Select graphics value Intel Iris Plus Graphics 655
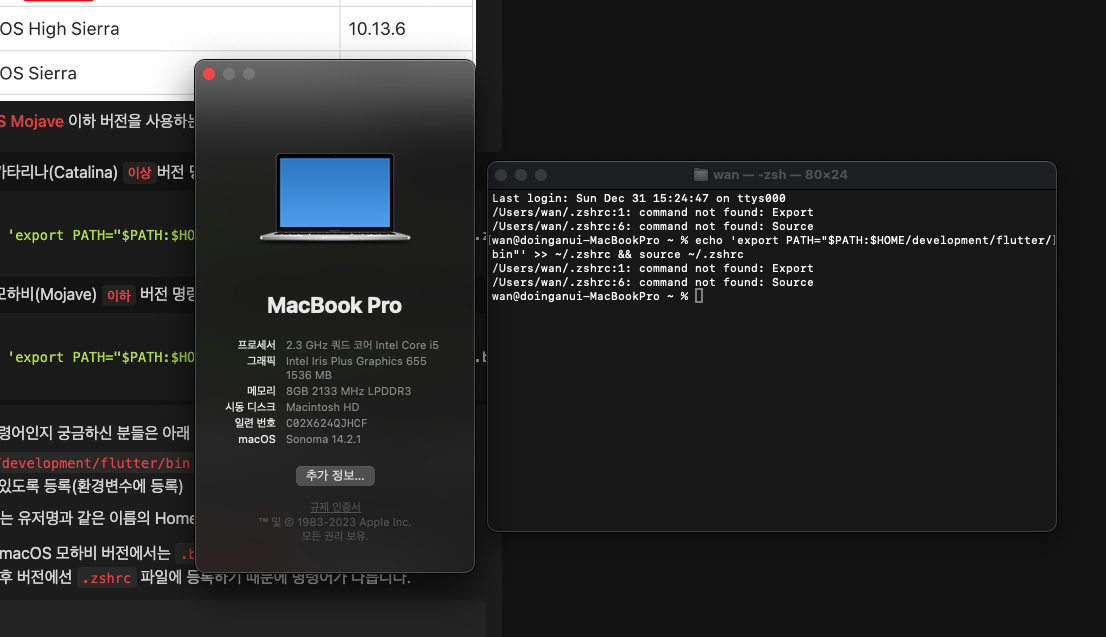Screen dimensions: 1106x637 (356, 361)
